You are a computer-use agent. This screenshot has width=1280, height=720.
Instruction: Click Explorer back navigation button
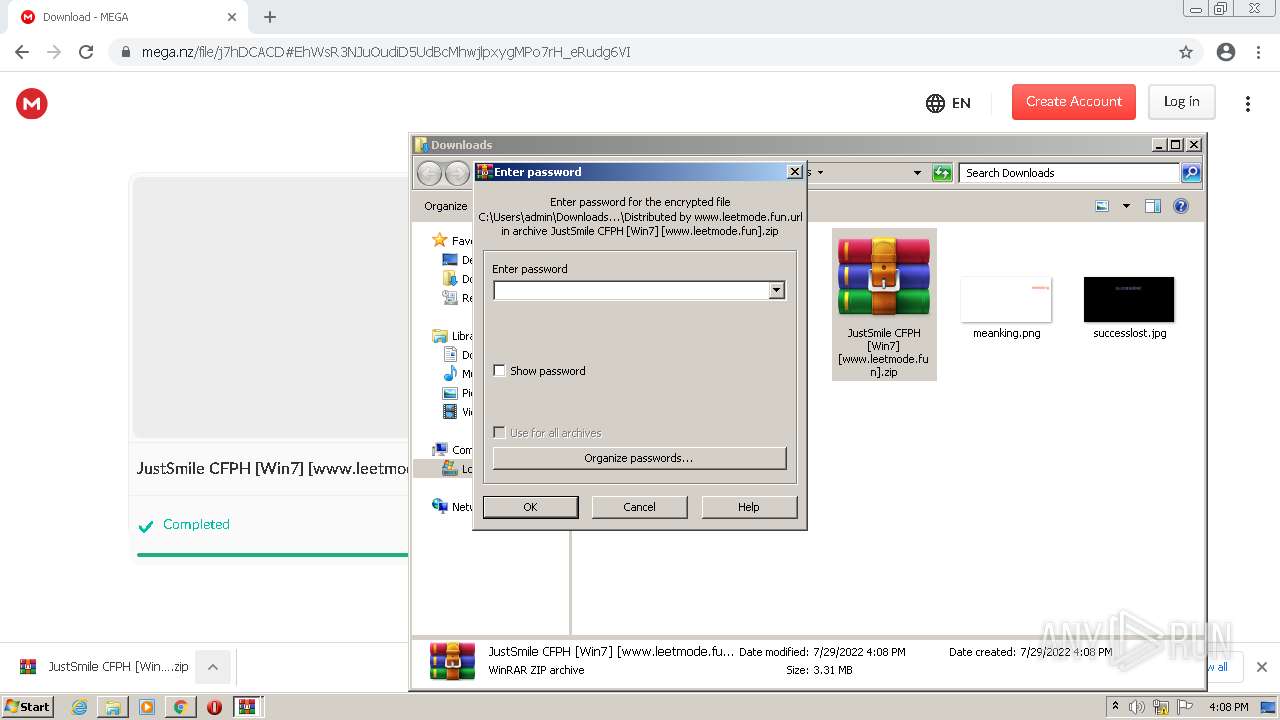(429, 173)
